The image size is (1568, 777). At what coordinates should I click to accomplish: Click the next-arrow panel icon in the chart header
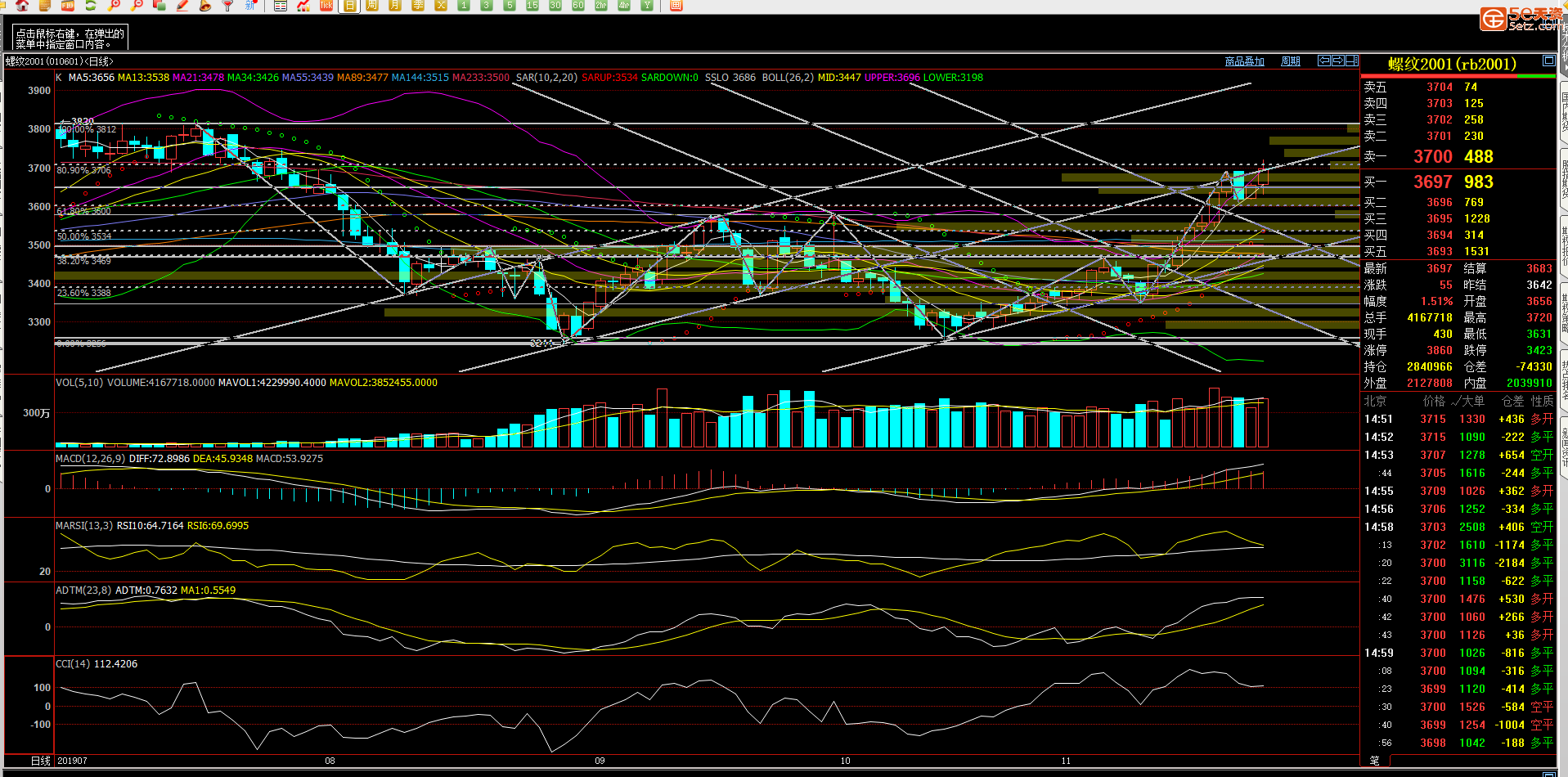click(1338, 61)
